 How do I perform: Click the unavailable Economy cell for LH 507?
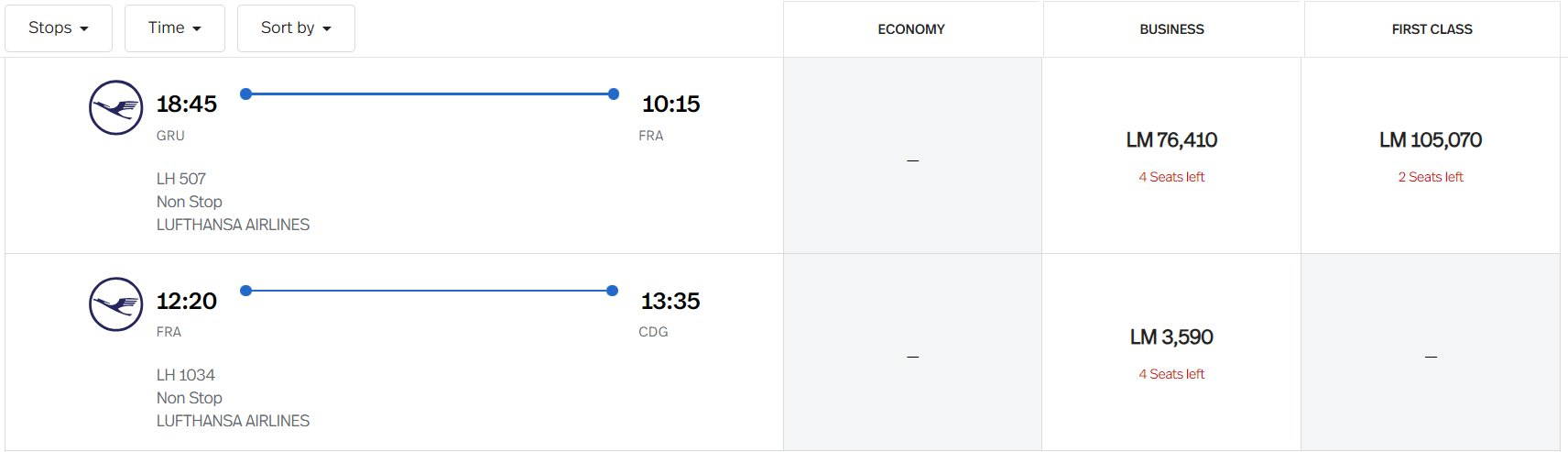(x=912, y=156)
